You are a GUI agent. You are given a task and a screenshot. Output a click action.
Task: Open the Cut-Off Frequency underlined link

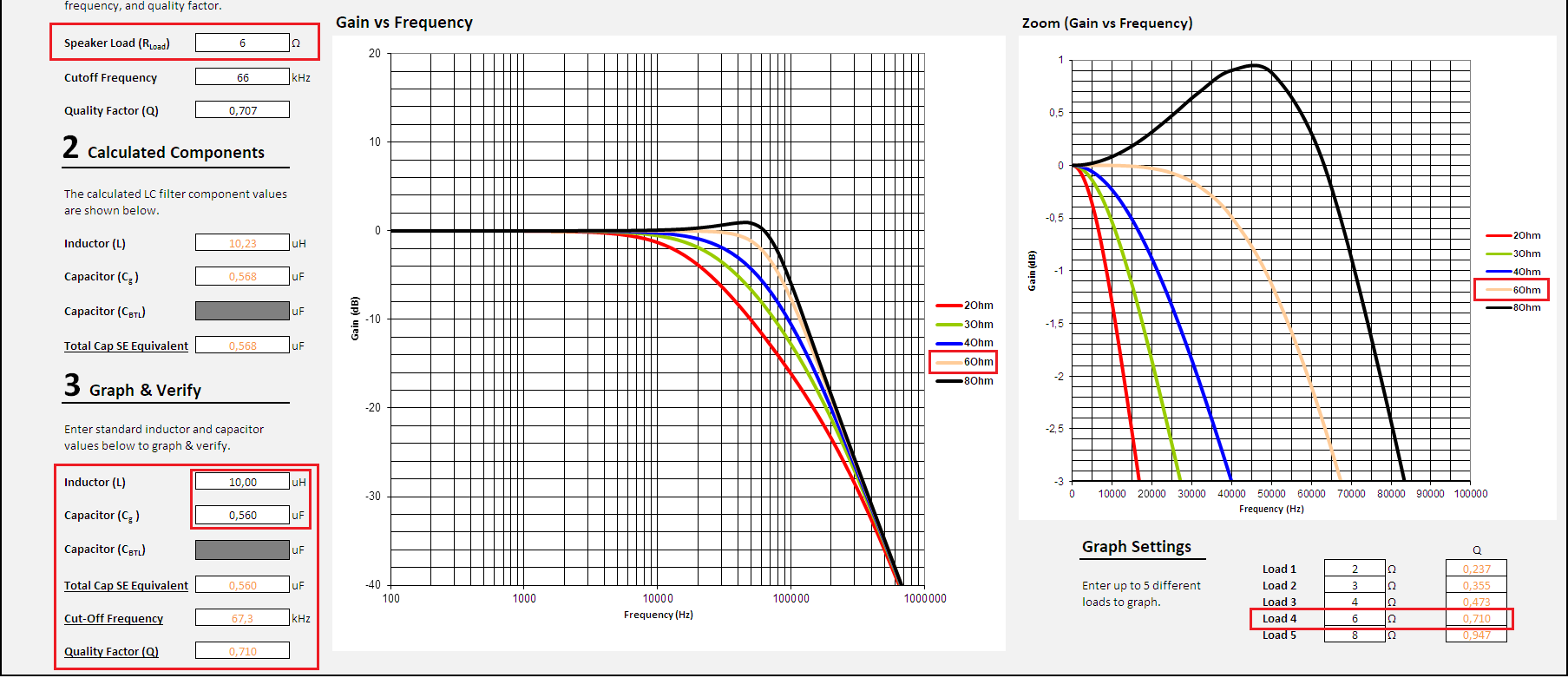[114, 619]
